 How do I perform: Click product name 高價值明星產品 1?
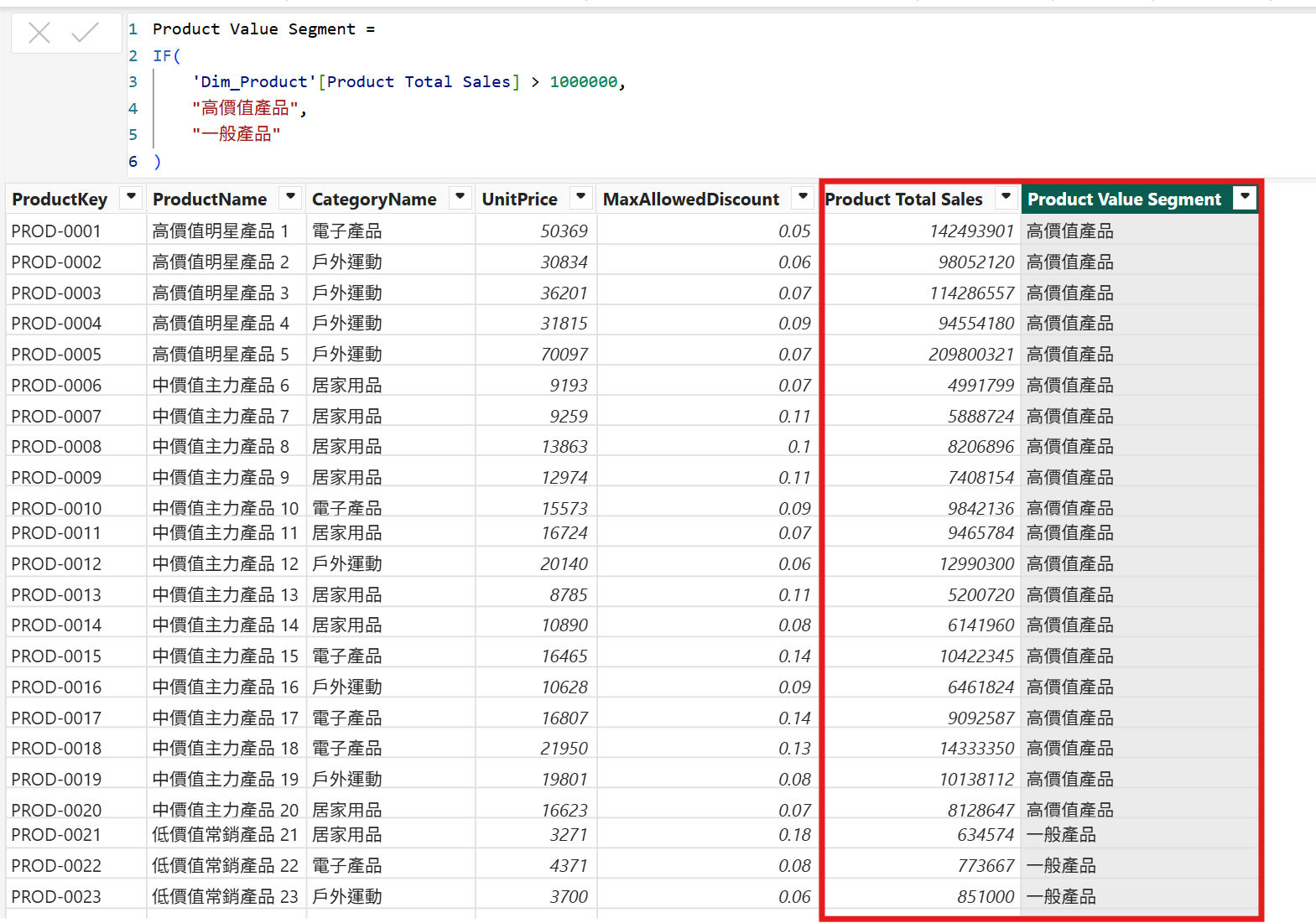[x=221, y=231]
